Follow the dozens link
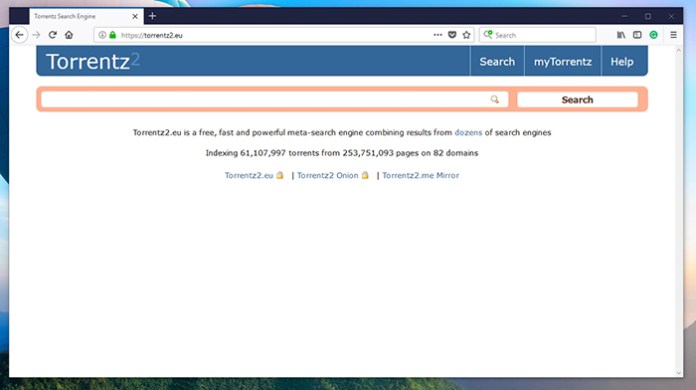This screenshot has width=696, height=390. pyautogui.click(x=468, y=133)
